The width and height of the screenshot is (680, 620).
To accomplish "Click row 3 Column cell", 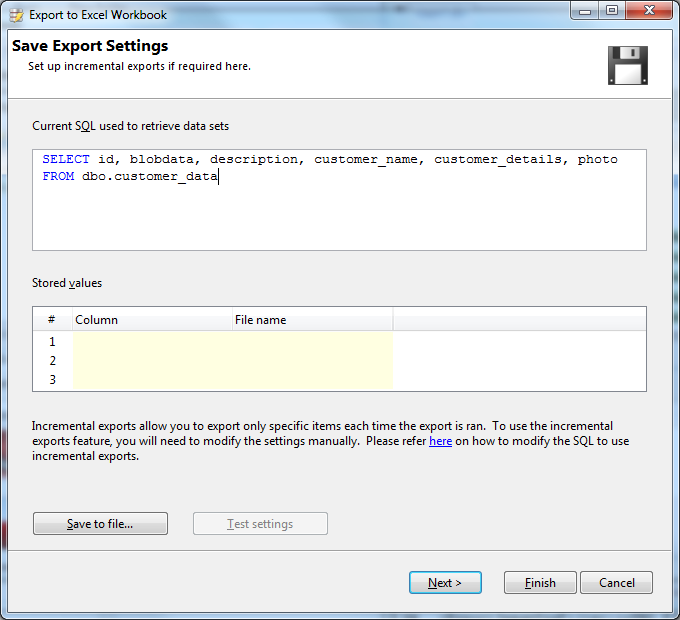I will [x=152, y=380].
